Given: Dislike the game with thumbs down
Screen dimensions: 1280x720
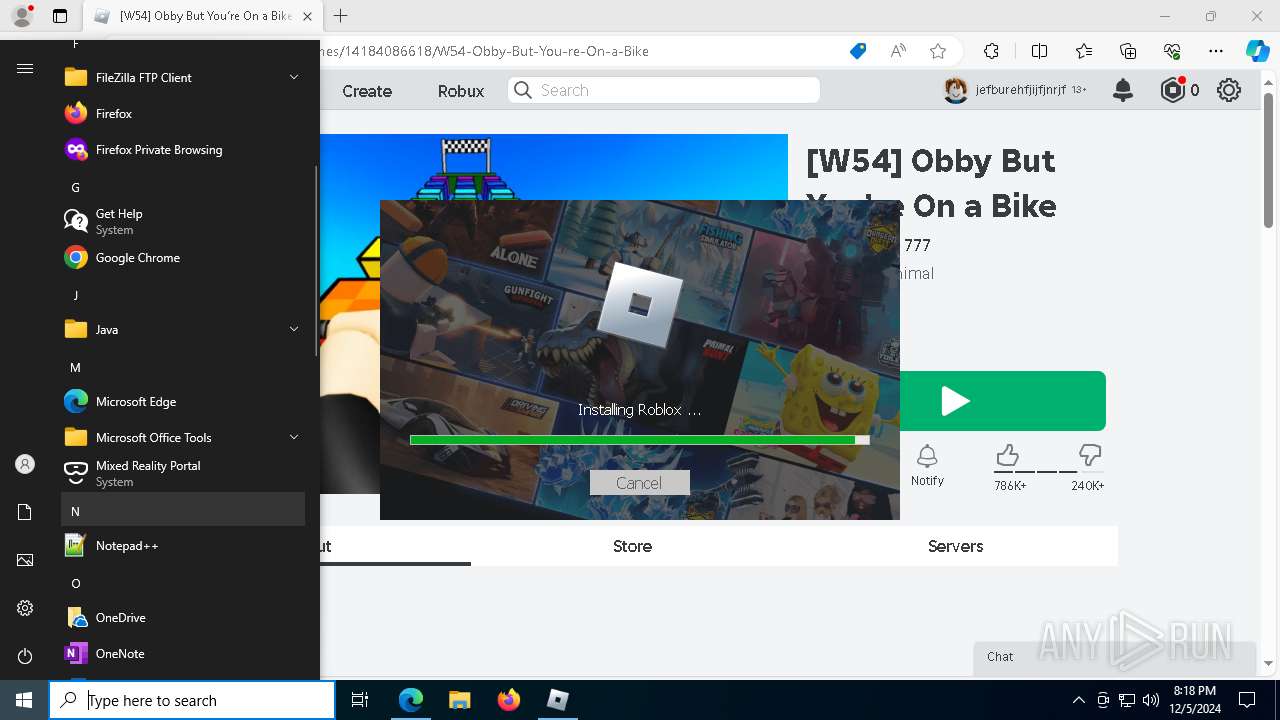Looking at the screenshot, I should (1090, 456).
